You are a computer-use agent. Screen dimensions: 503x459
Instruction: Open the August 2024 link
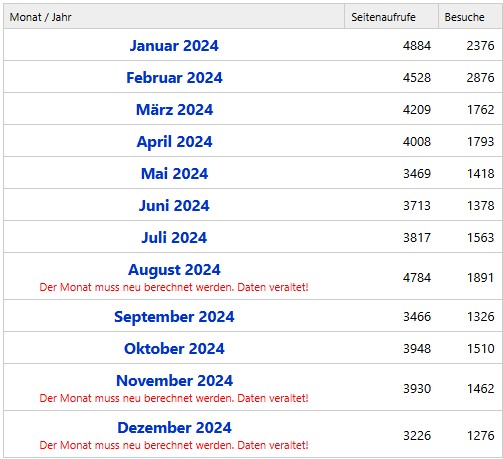click(174, 270)
